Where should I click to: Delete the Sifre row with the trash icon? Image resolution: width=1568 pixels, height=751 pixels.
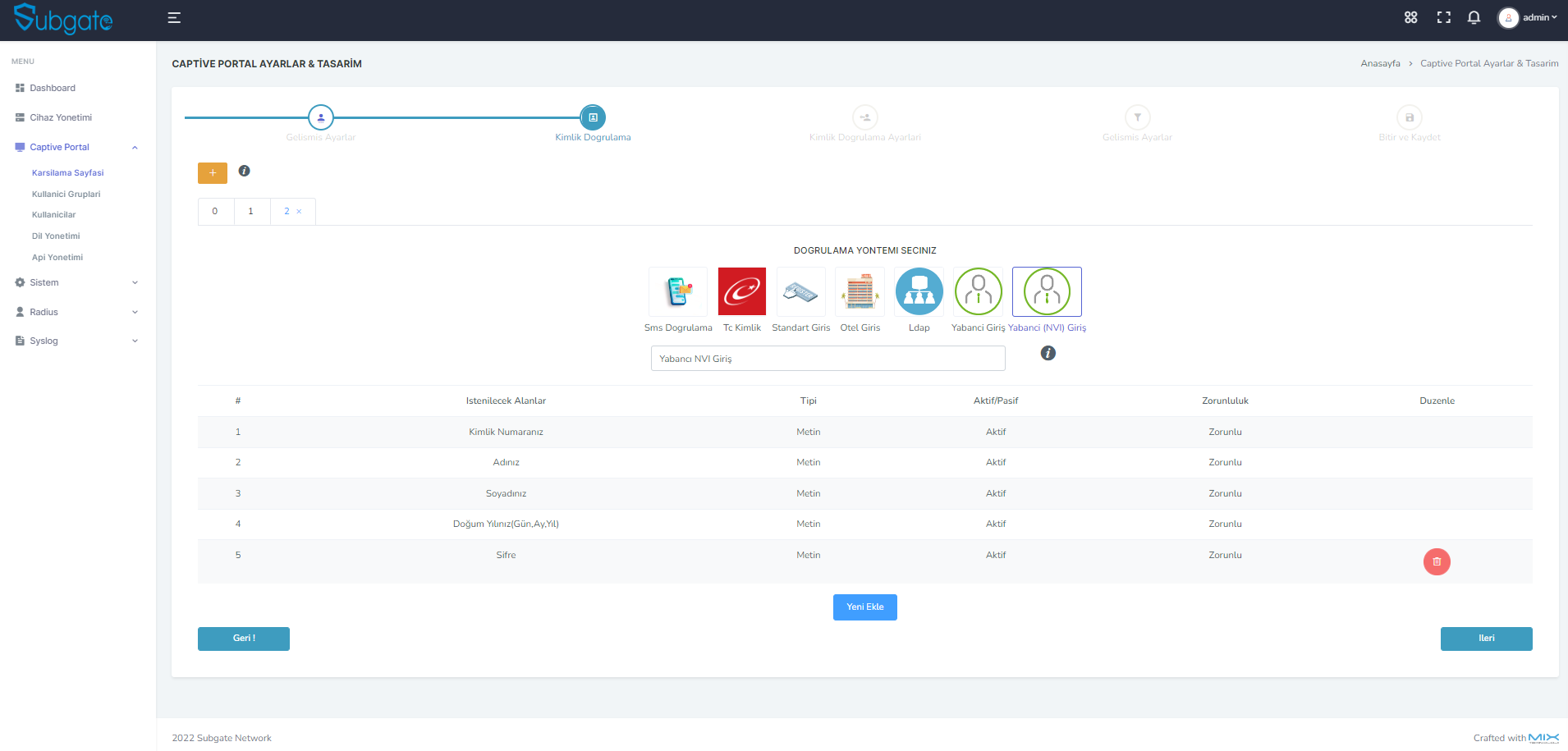pos(1437,561)
